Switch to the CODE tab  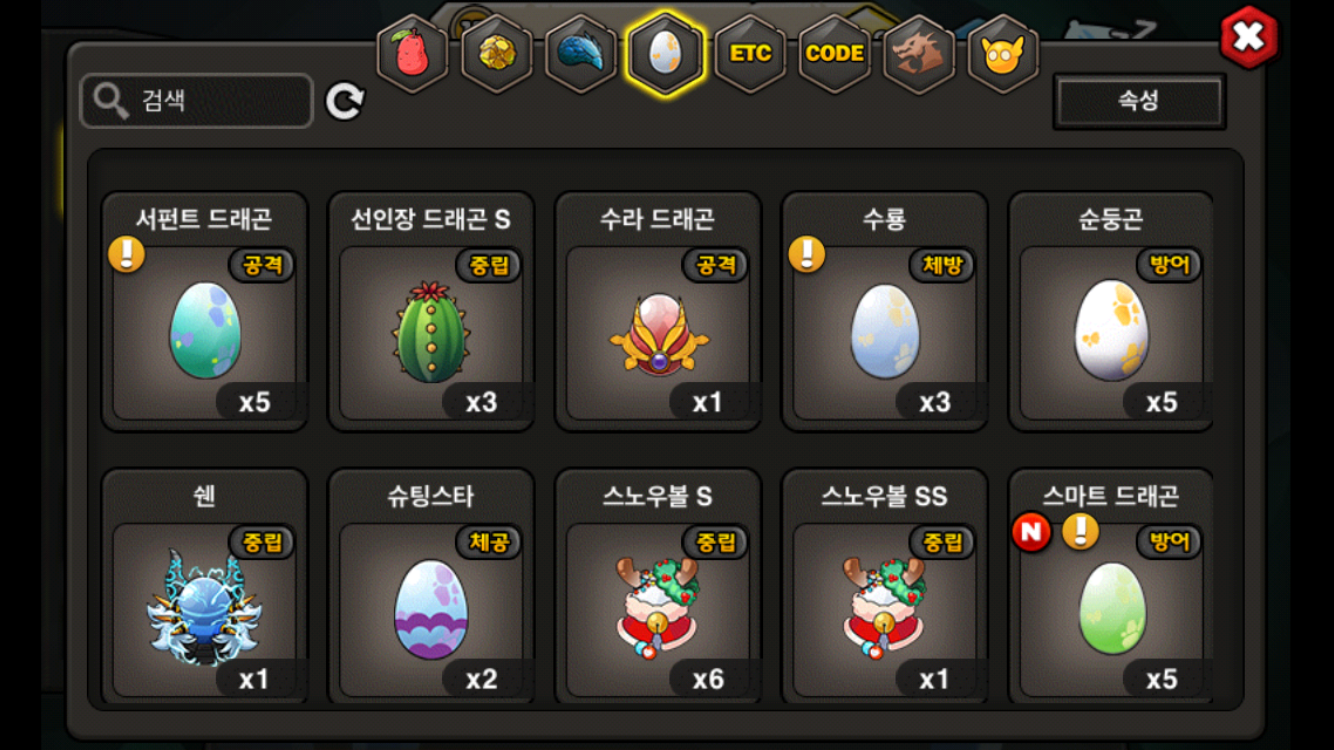[x=834, y=53]
